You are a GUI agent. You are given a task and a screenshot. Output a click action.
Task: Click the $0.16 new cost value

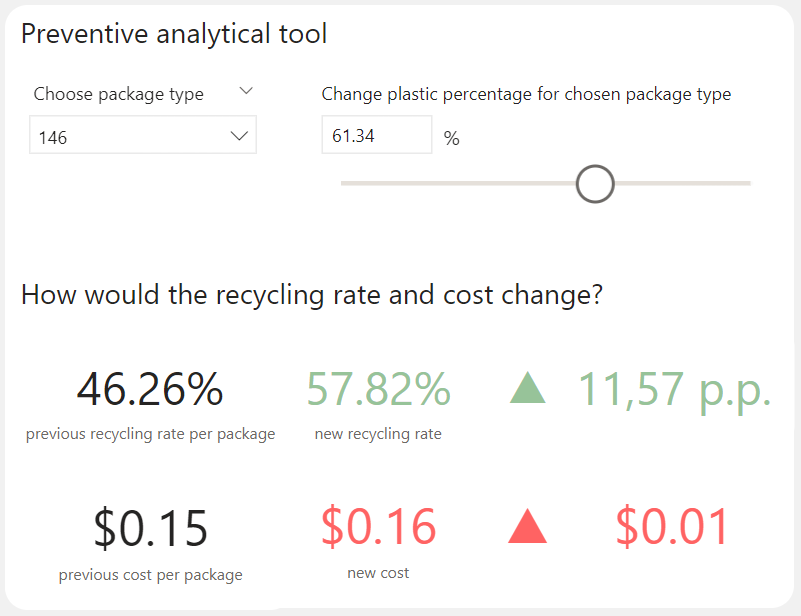point(378,528)
